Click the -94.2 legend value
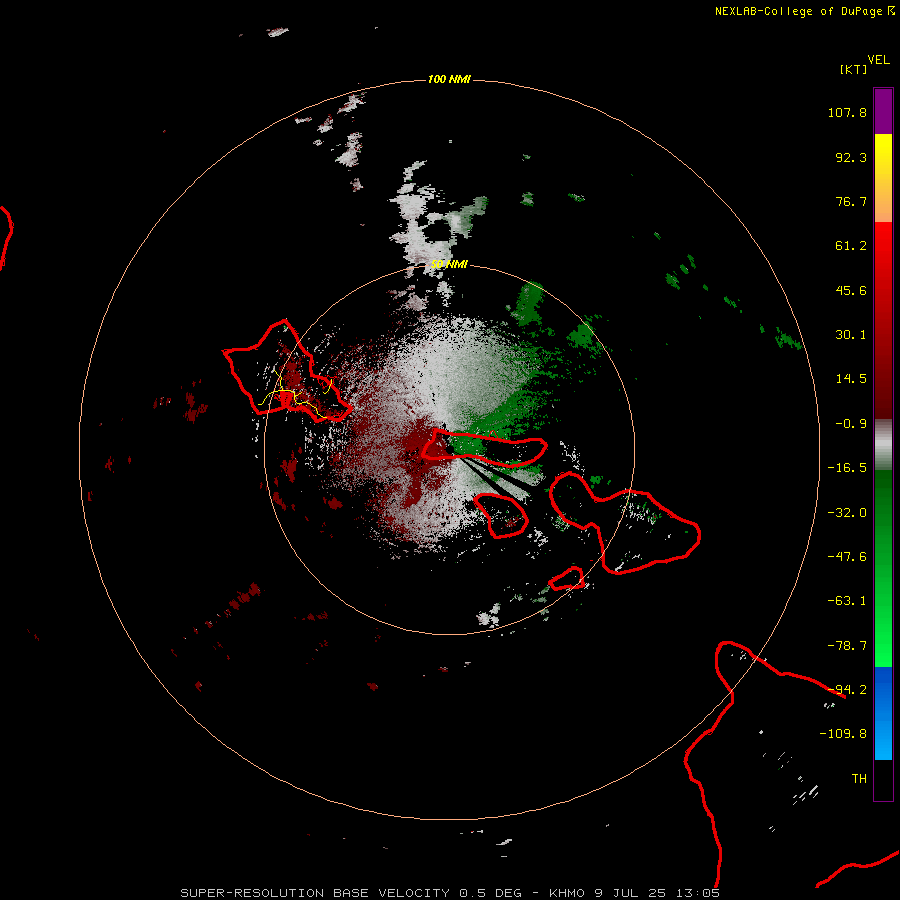 pyautogui.click(x=847, y=689)
